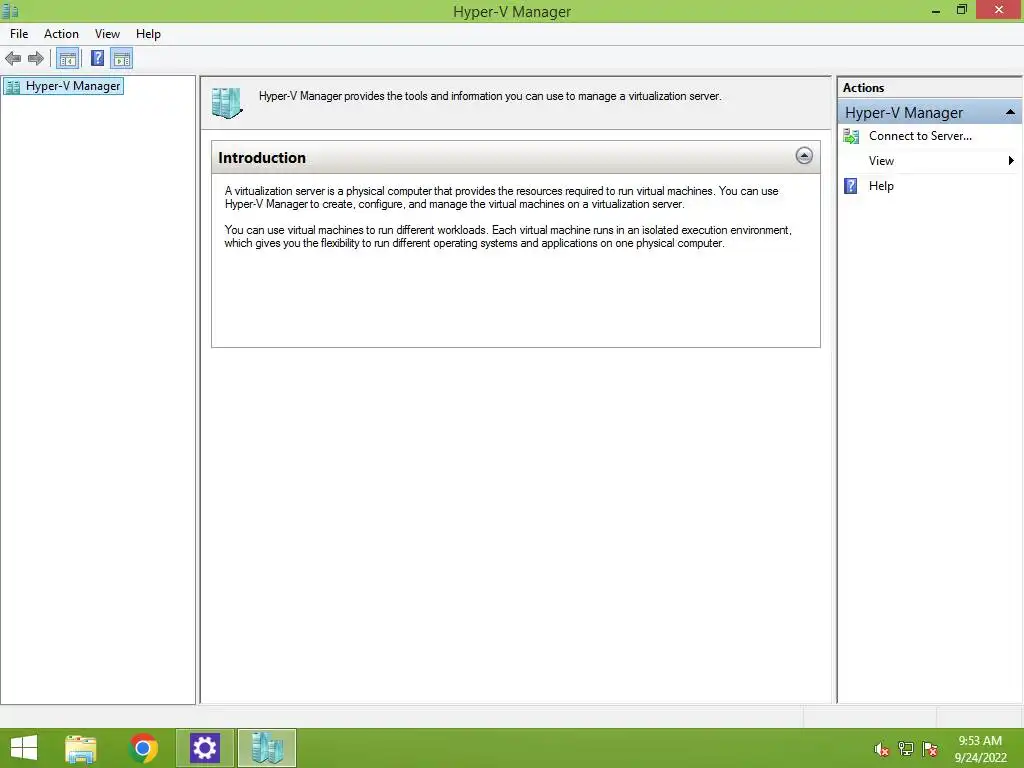Open the Action menu
This screenshot has width=1024, height=768.
click(61, 34)
